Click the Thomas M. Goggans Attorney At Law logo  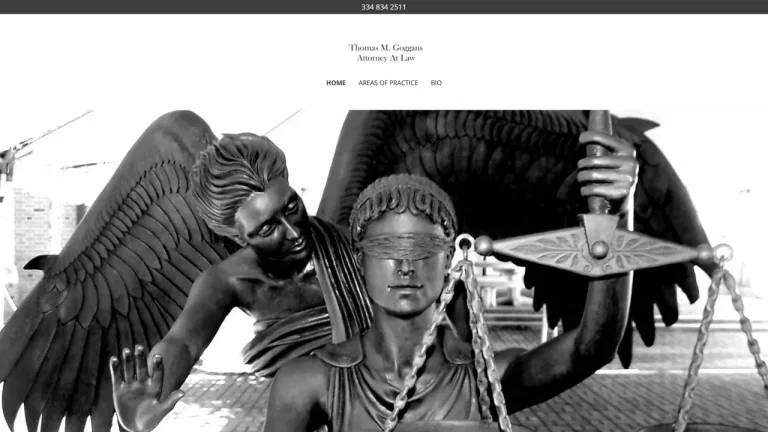(386, 53)
